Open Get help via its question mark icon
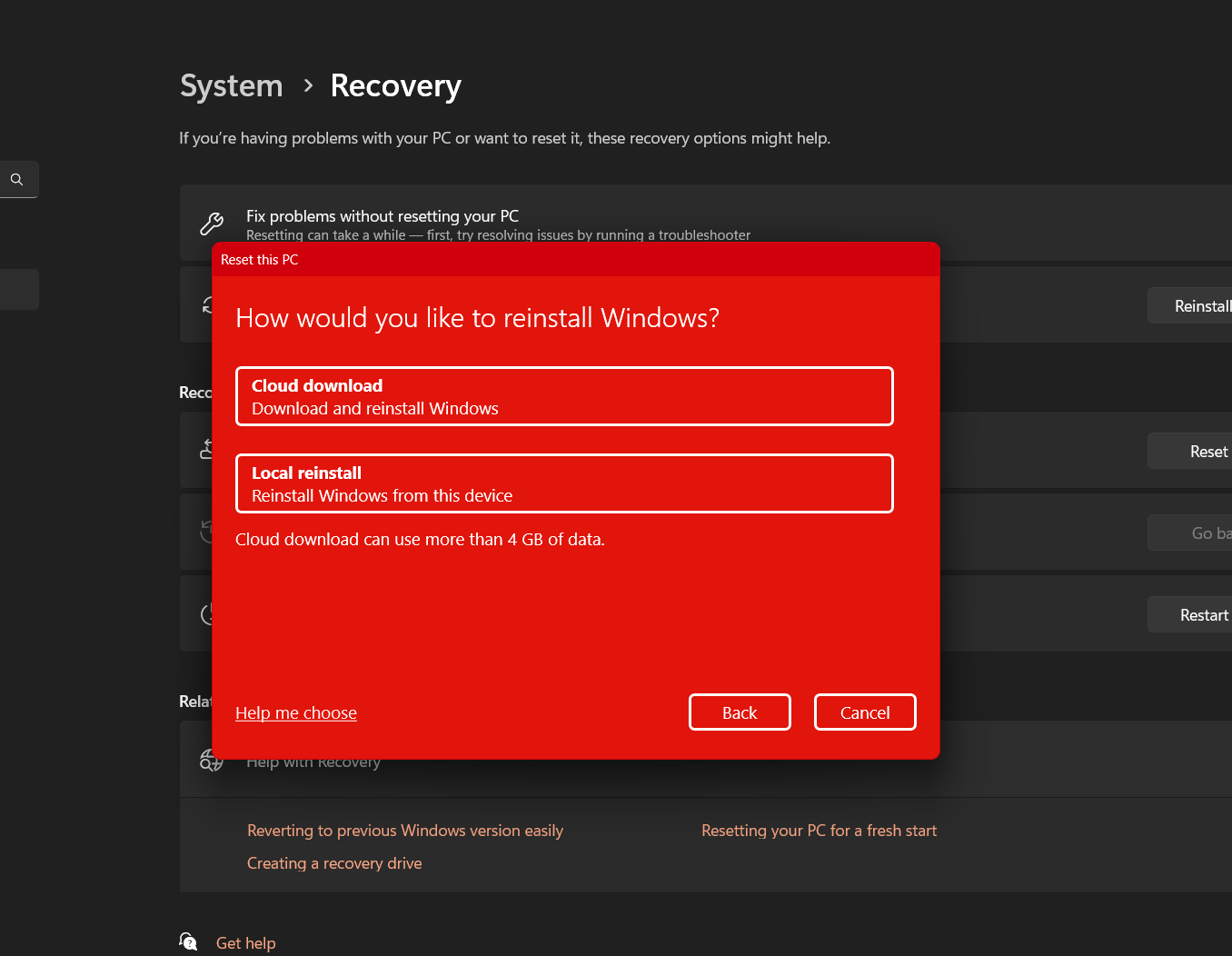The image size is (1232, 956). click(188, 941)
